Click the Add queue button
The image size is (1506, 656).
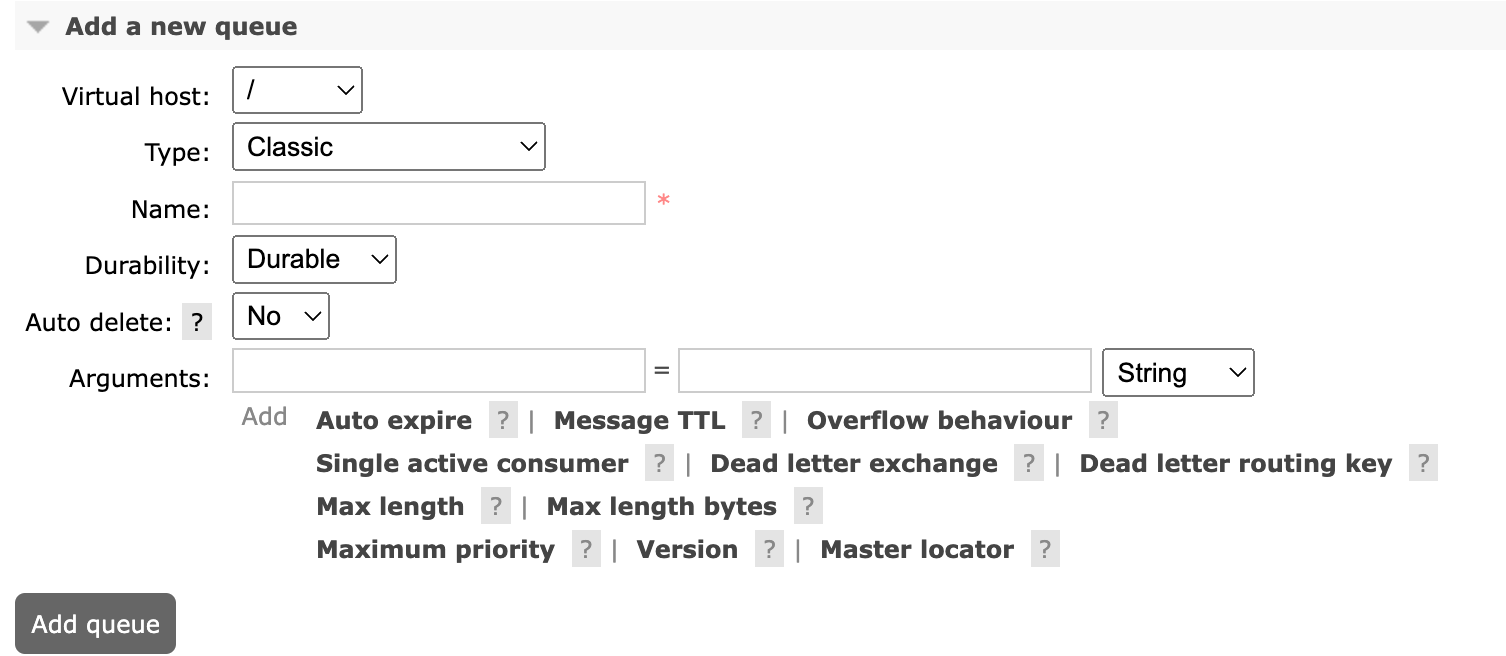[96, 624]
